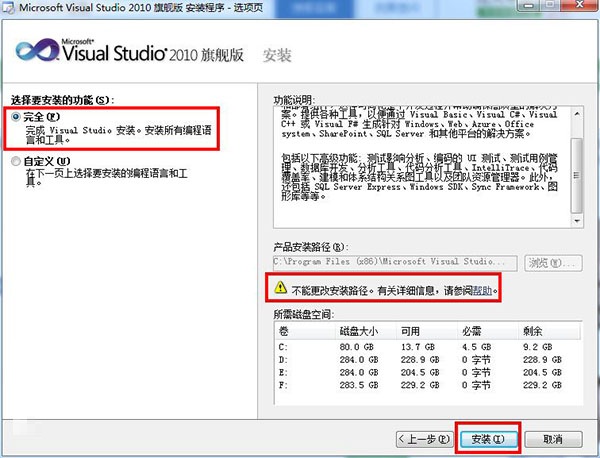The image size is (600, 458).
Task: Click the 剩余 column header
Action: pyautogui.click(x=550, y=331)
